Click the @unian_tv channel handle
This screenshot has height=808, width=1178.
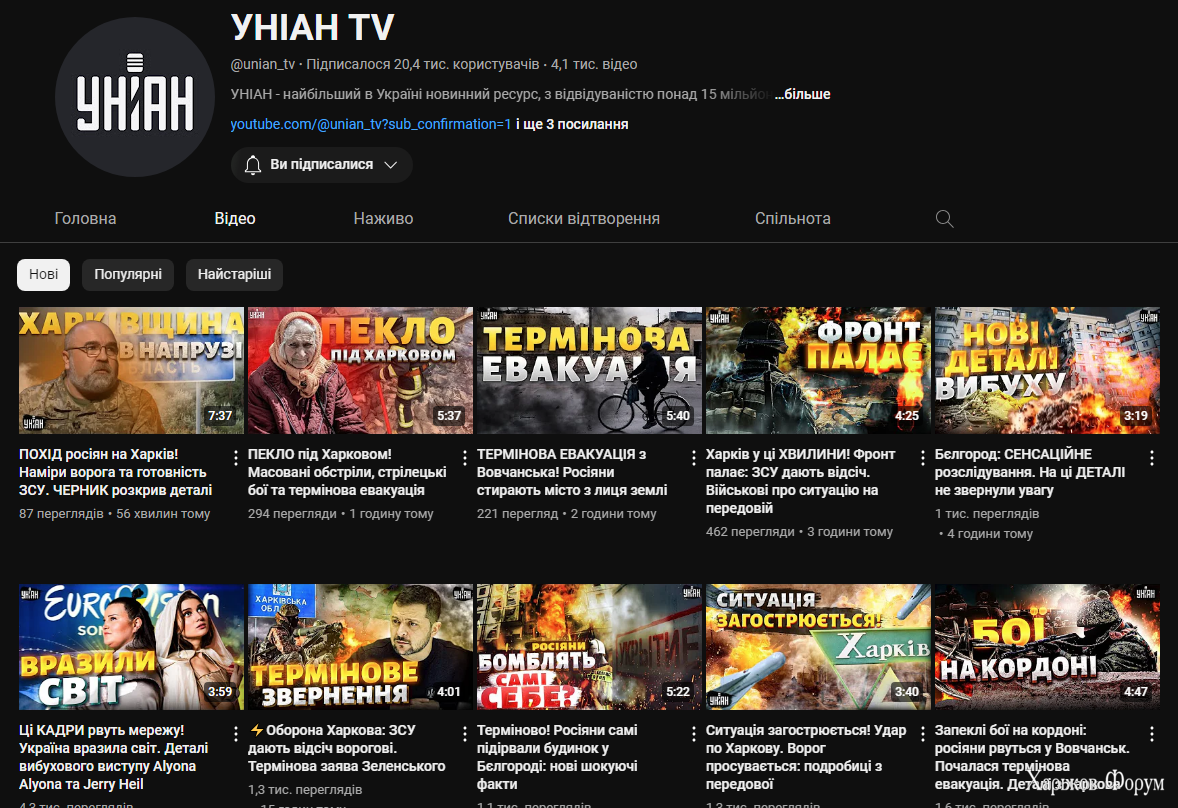[x=263, y=65]
